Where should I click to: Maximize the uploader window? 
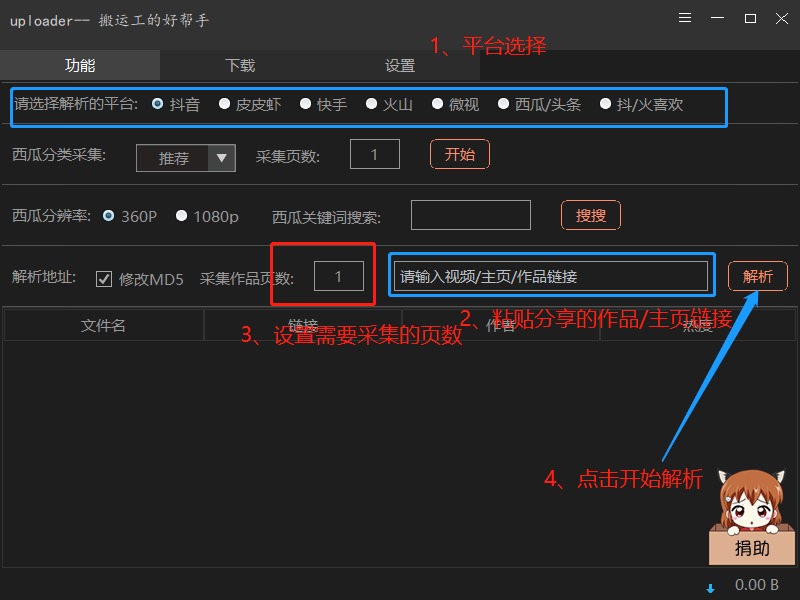(x=750, y=18)
